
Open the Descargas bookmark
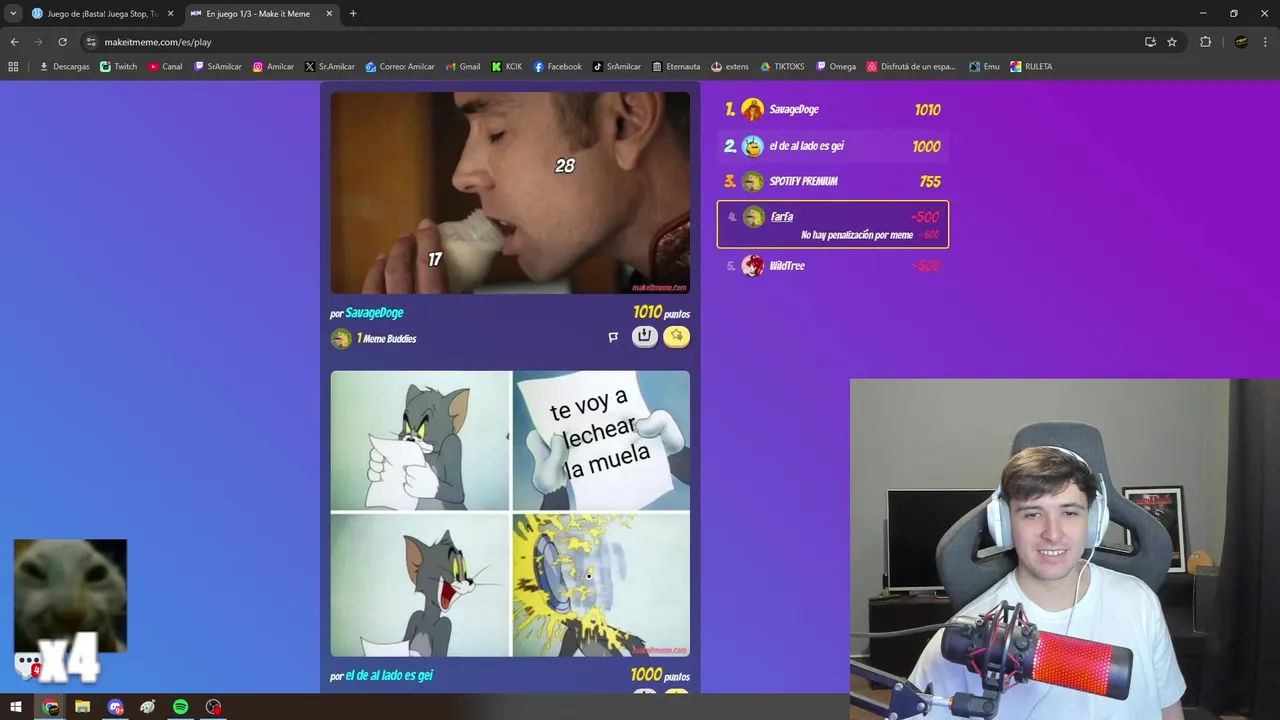point(64,67)
